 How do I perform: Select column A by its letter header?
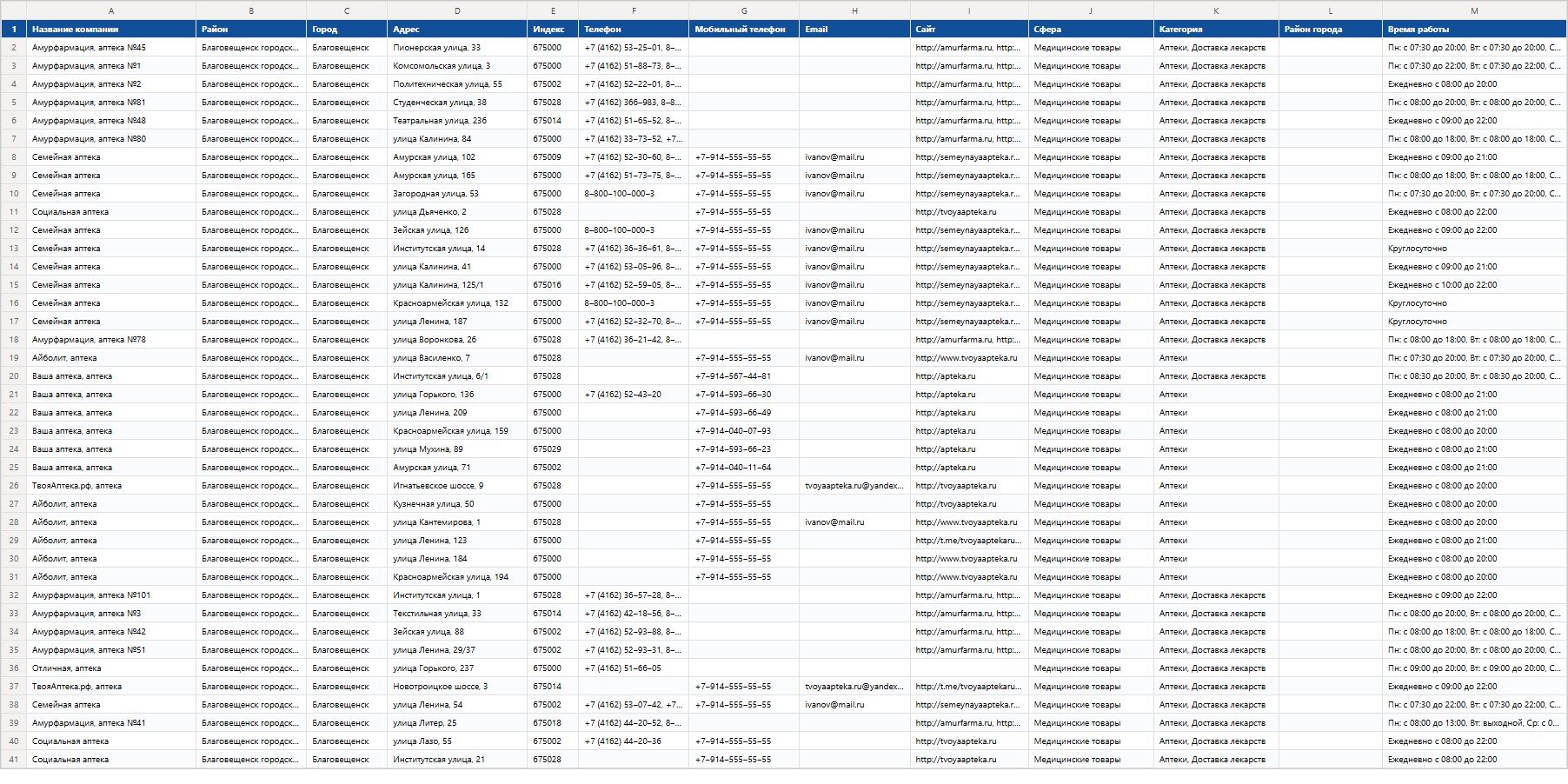(x=111, y=10)
